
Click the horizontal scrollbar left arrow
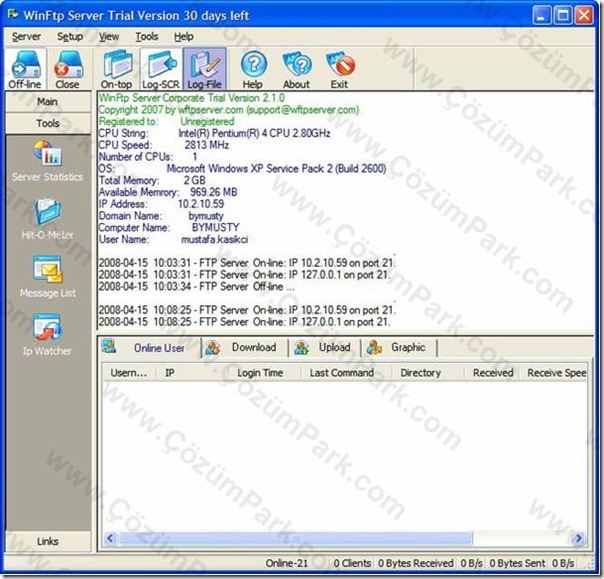pyautogui.click(x=110, y=538)
